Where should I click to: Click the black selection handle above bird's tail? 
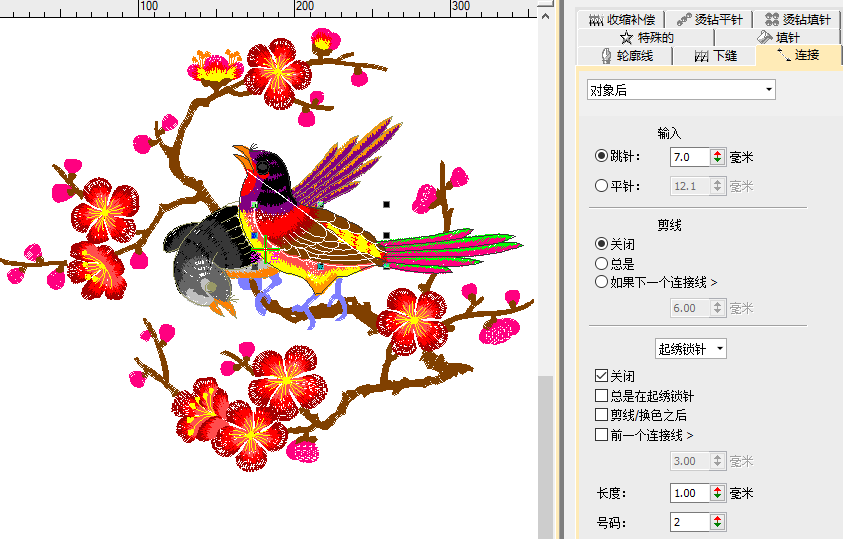tap(386, 204)
